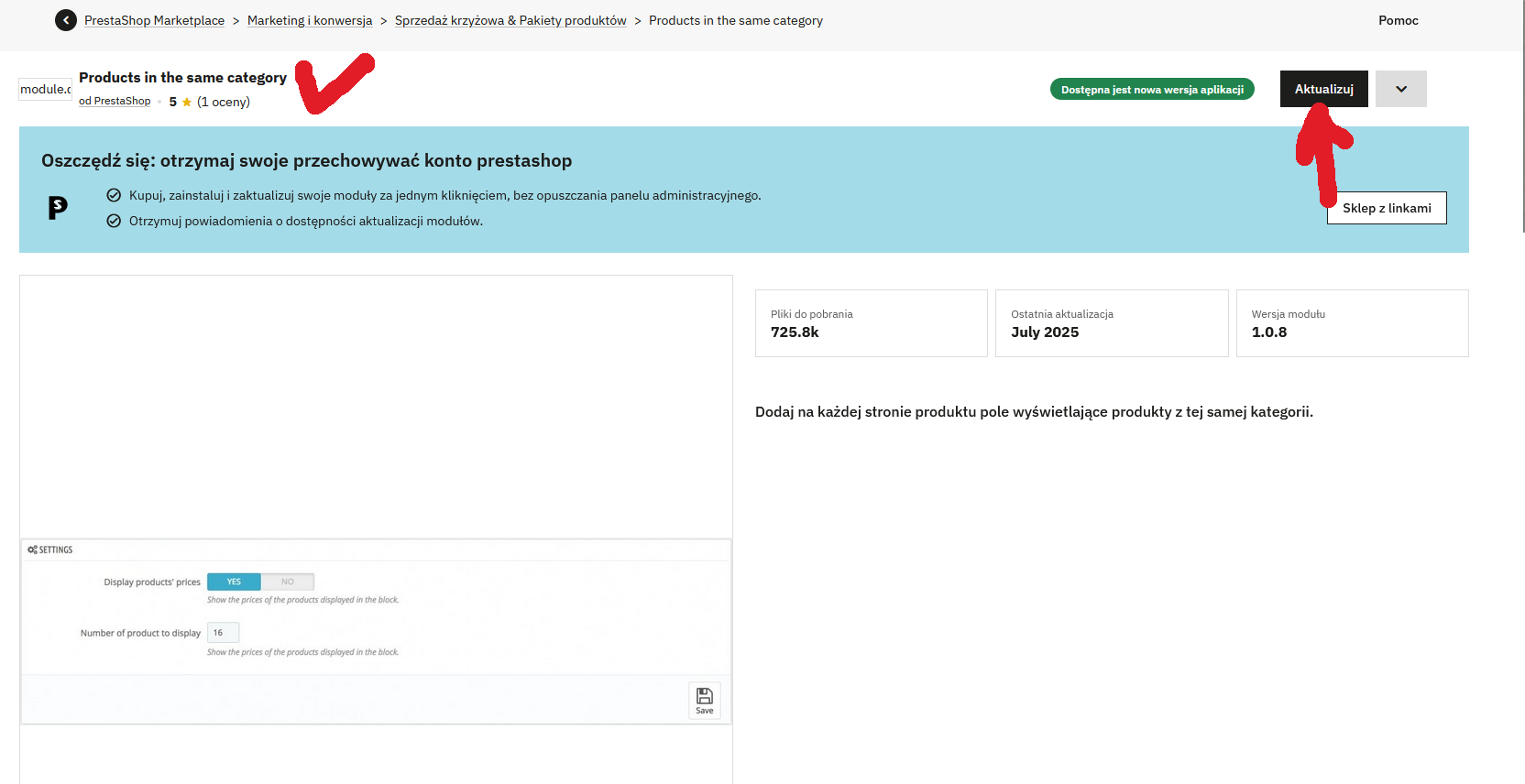This screenshot has height=784, width=1525.
Task: Toggle YES for Display products' prices
Action: point(234,582)
